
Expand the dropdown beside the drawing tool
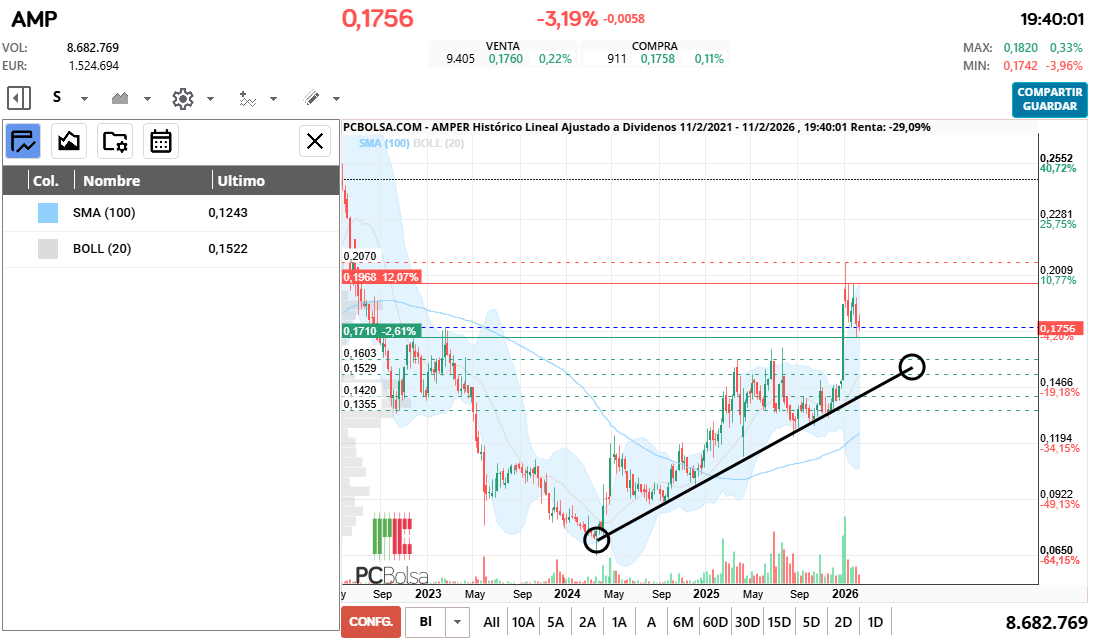(x=337, y=98)
